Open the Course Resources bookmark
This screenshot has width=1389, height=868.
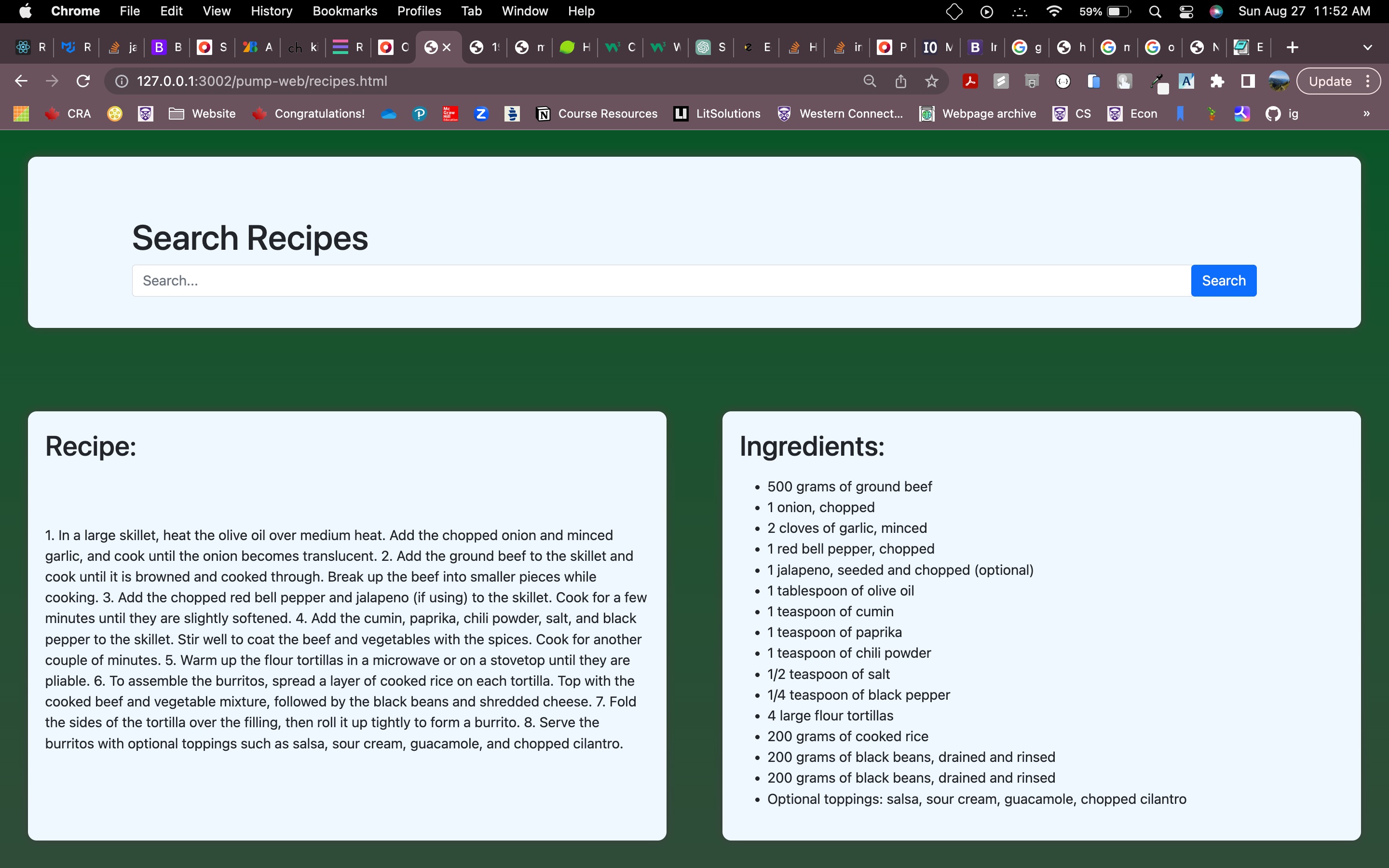coord(596,114)
